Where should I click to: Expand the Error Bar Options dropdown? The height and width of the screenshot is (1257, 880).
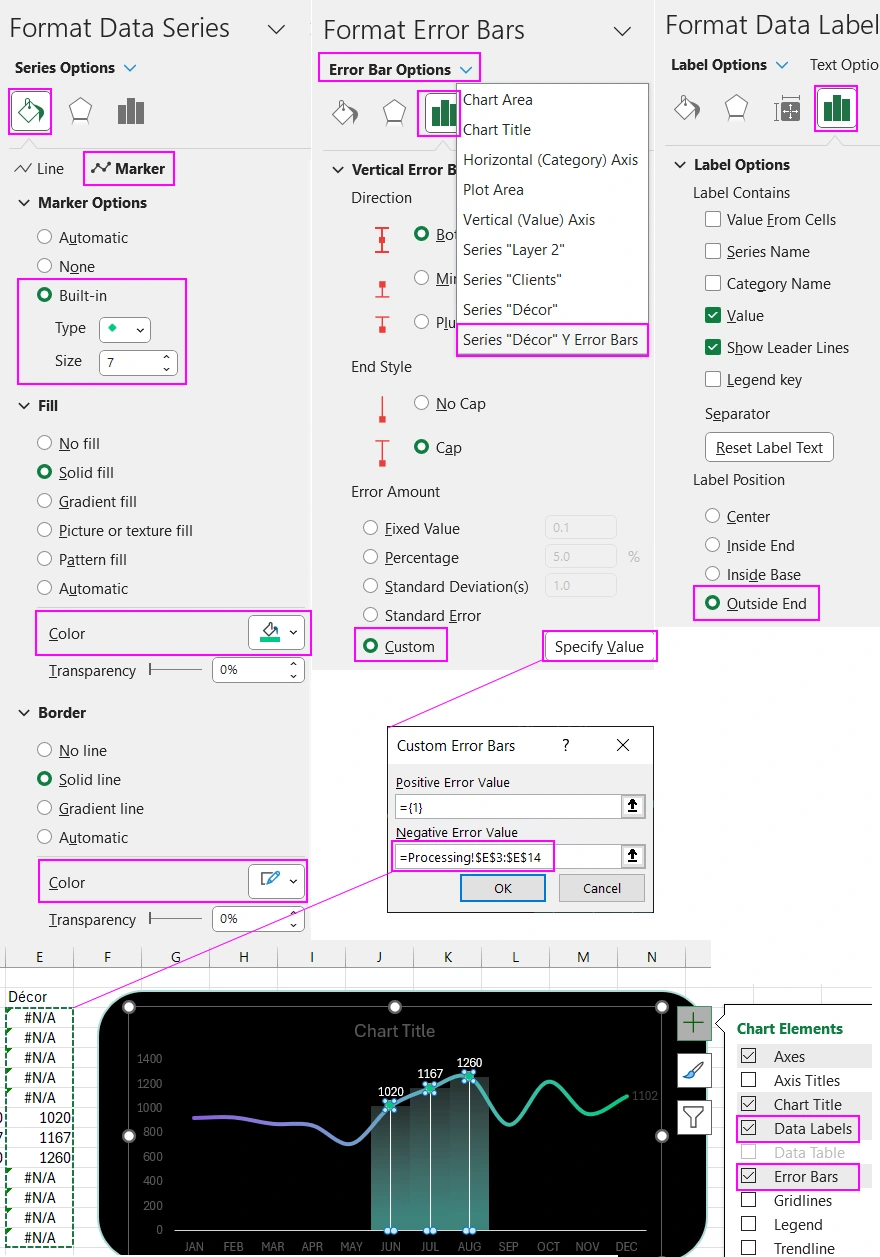(467, 70)
